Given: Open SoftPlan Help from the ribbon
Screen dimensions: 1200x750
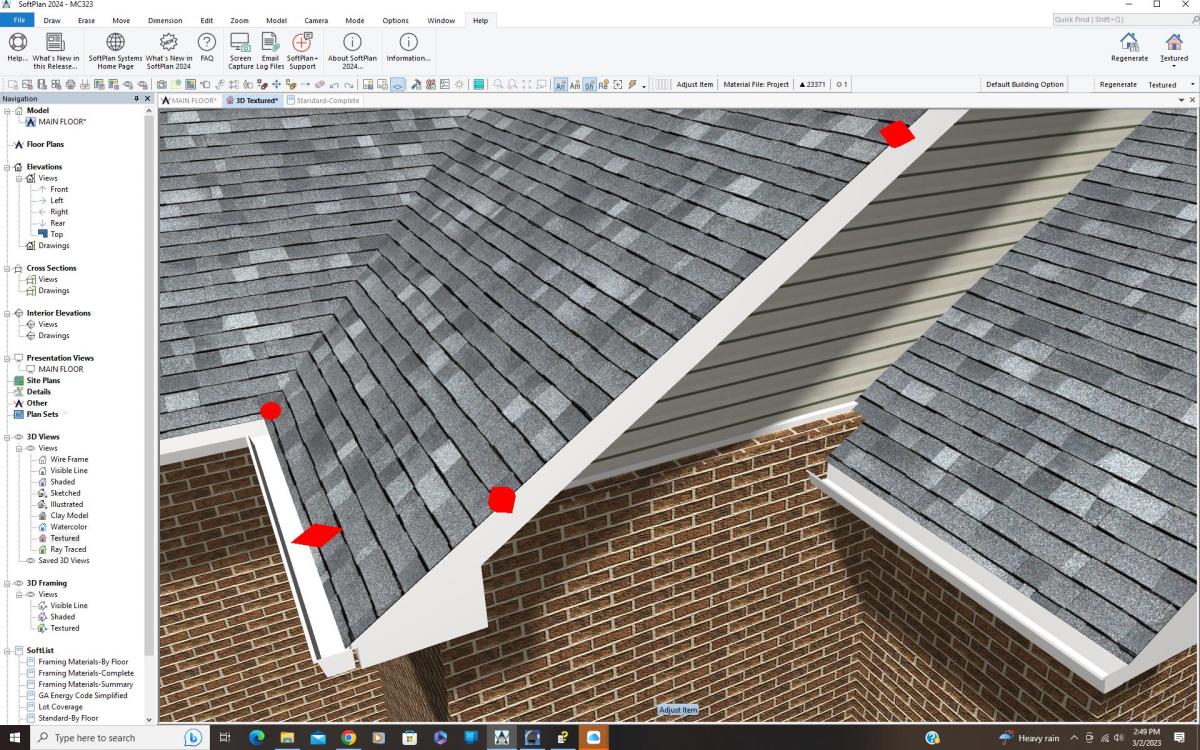Looking at the screenshot, I should click(17, 45).
